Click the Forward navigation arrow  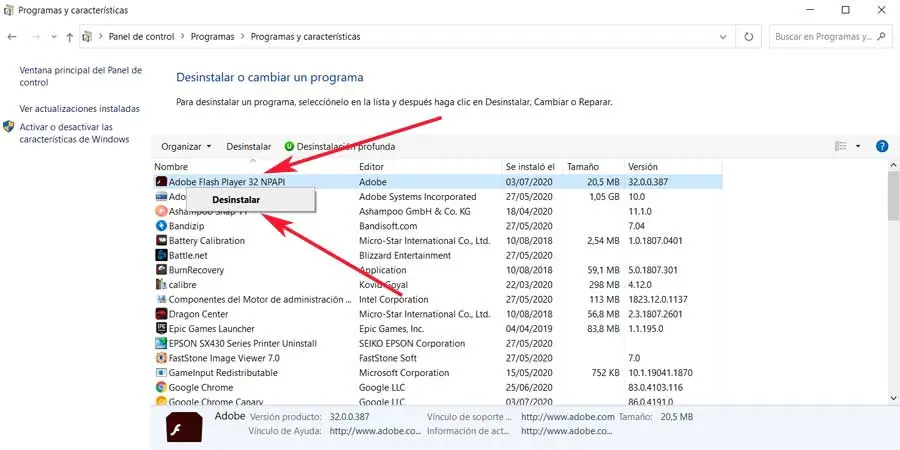tap(36, 37)
